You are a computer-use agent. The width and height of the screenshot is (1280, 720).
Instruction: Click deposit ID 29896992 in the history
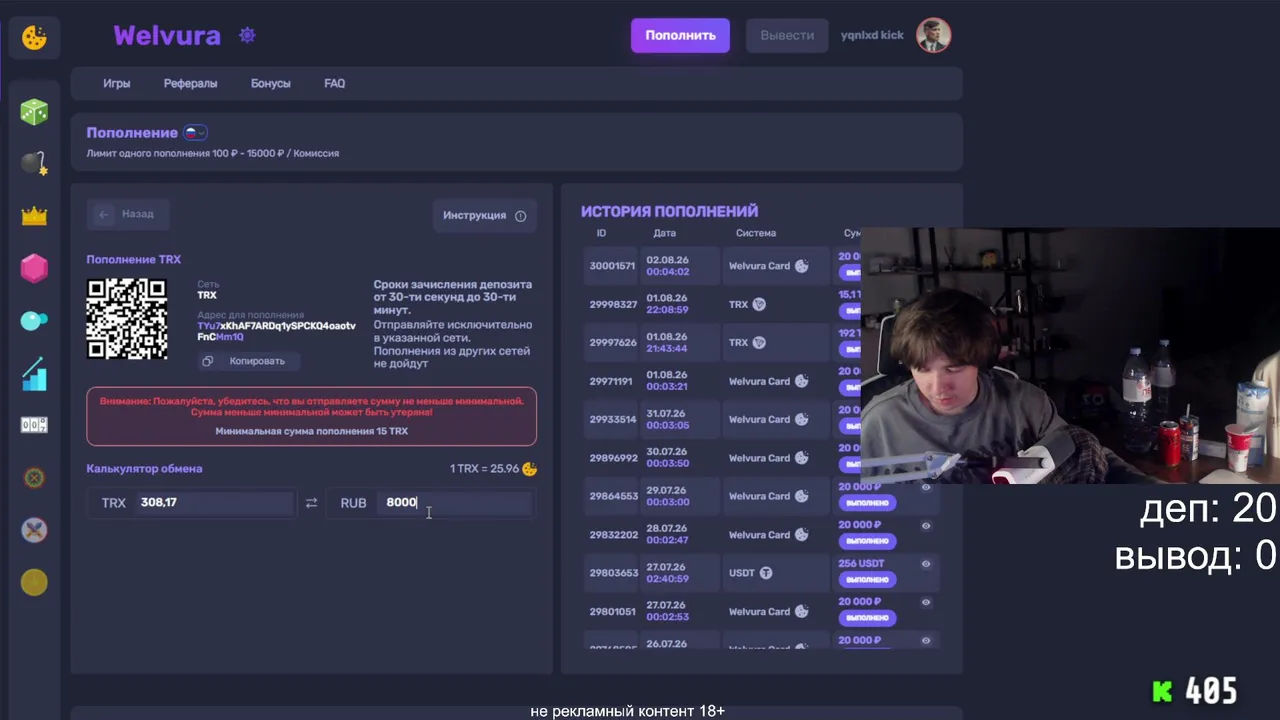(613, 458)
